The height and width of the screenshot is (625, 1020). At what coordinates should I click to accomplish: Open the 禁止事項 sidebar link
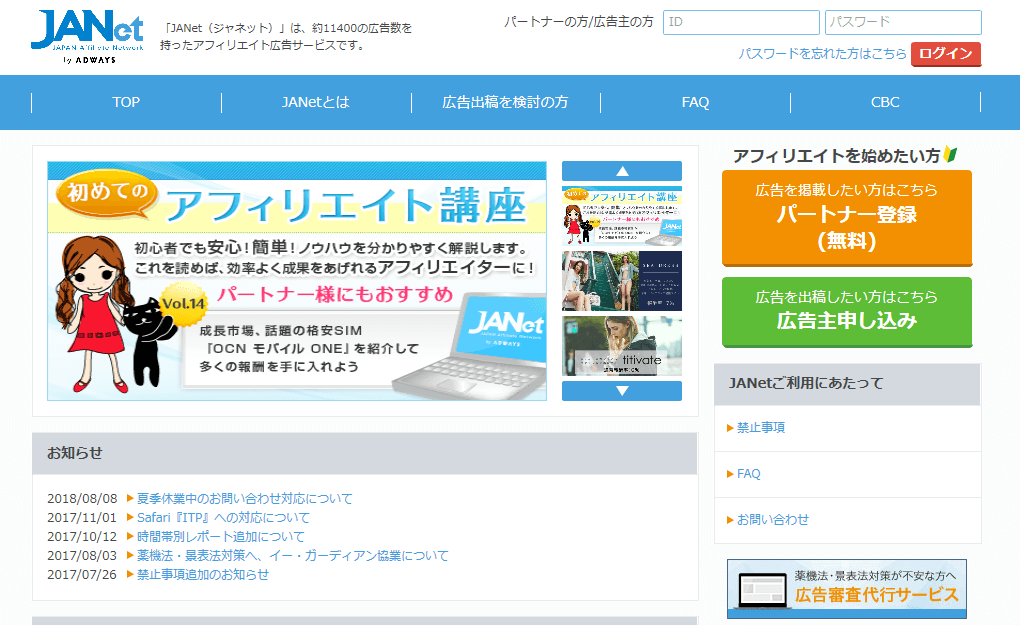(760, 427)
